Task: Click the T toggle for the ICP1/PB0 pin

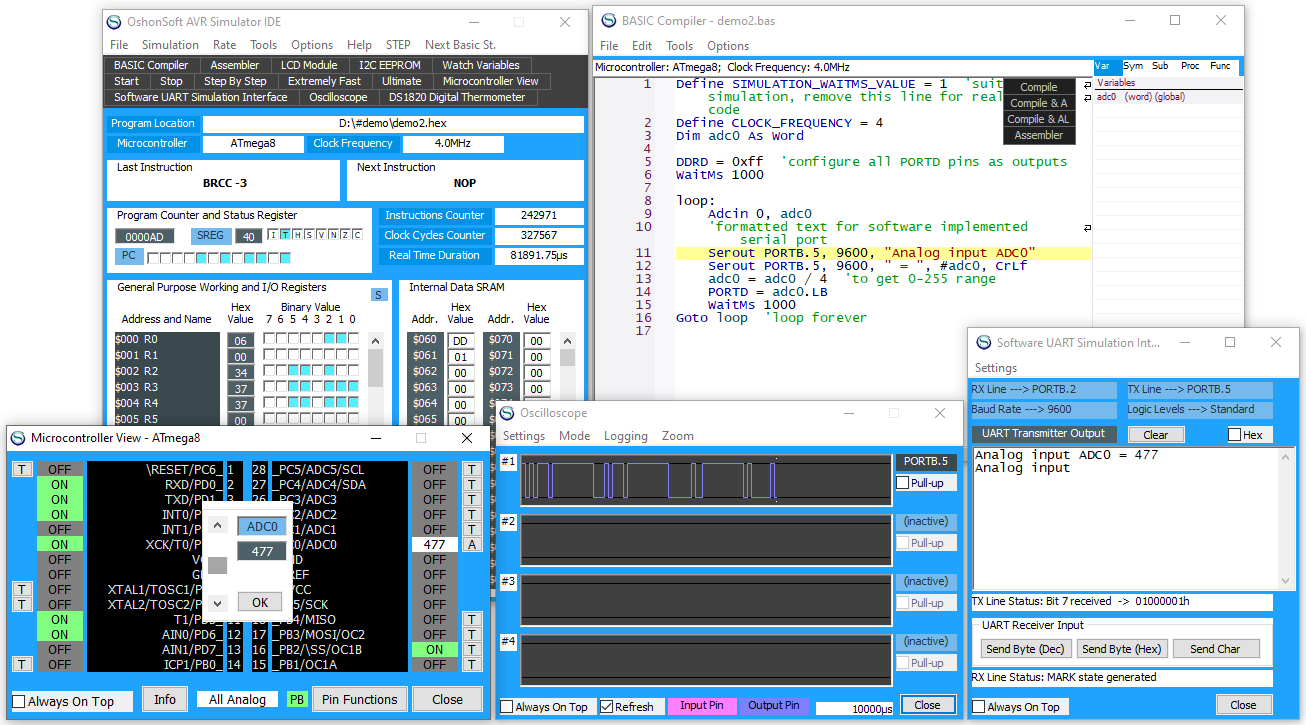Action: point(21,665)
